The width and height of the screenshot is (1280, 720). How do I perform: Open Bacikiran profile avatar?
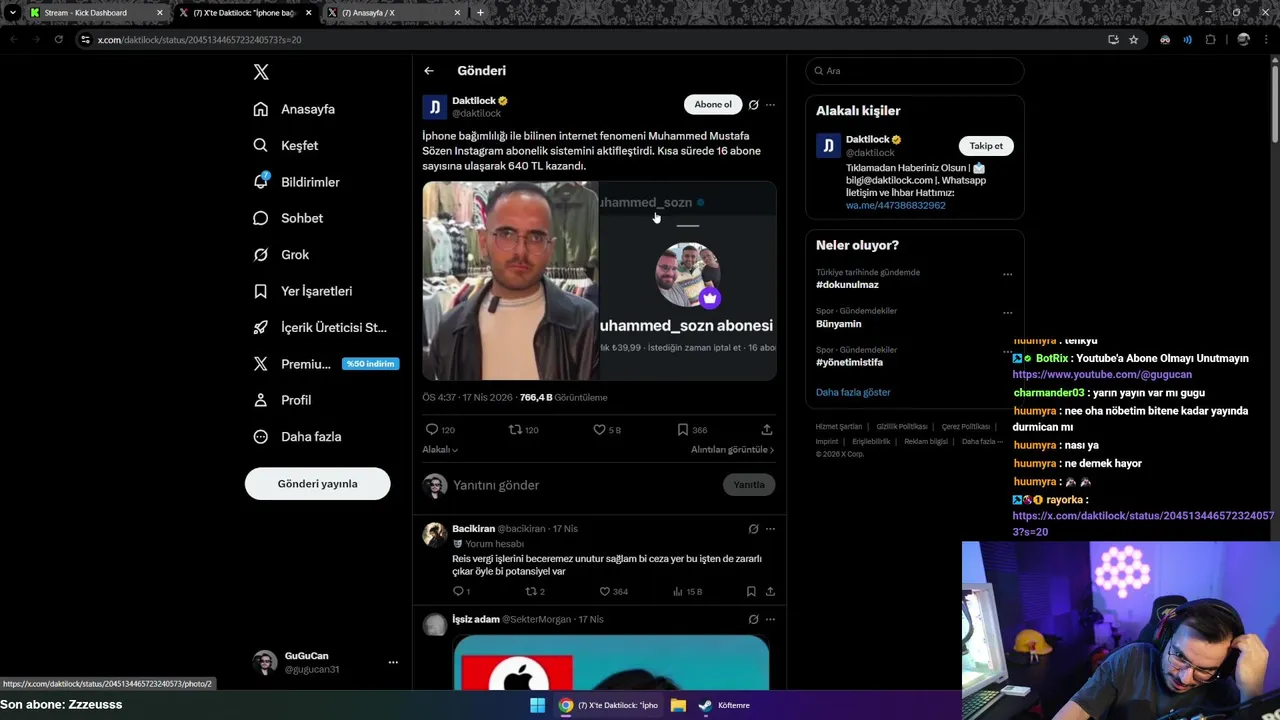pyautogui.click(x=434, y=534)
